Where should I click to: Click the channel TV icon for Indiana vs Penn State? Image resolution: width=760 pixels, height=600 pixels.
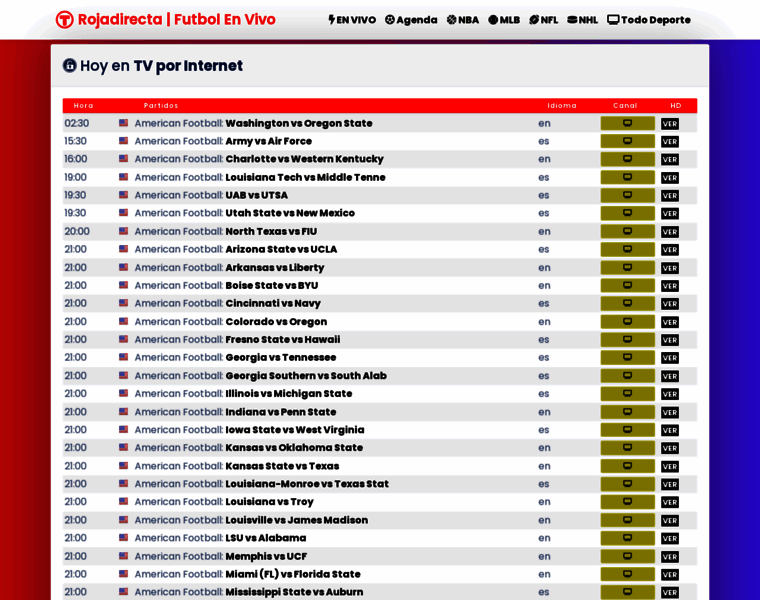[627, 412]
